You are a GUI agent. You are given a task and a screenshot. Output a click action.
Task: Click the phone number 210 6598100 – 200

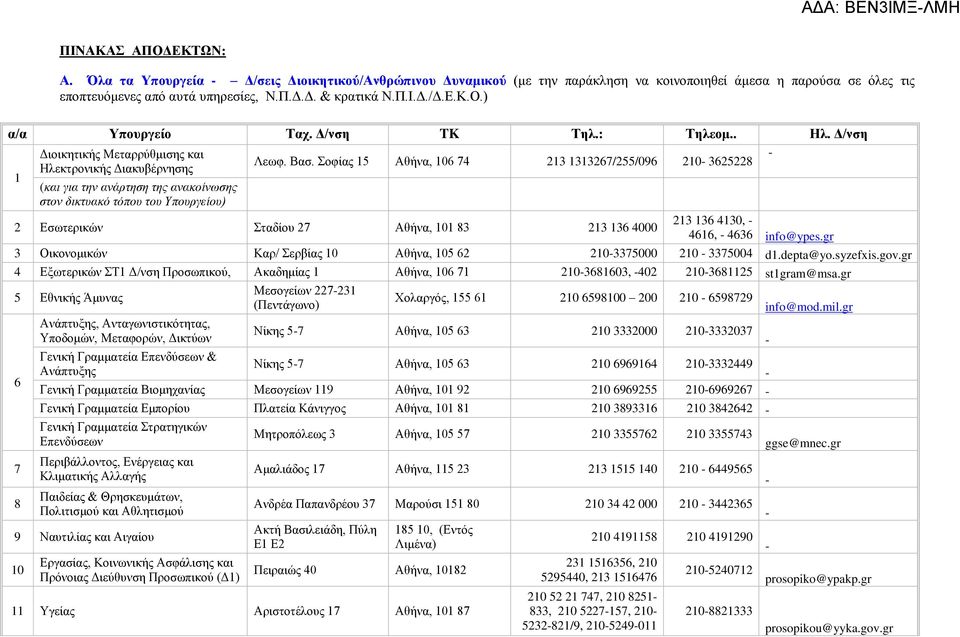coord(609,298)
